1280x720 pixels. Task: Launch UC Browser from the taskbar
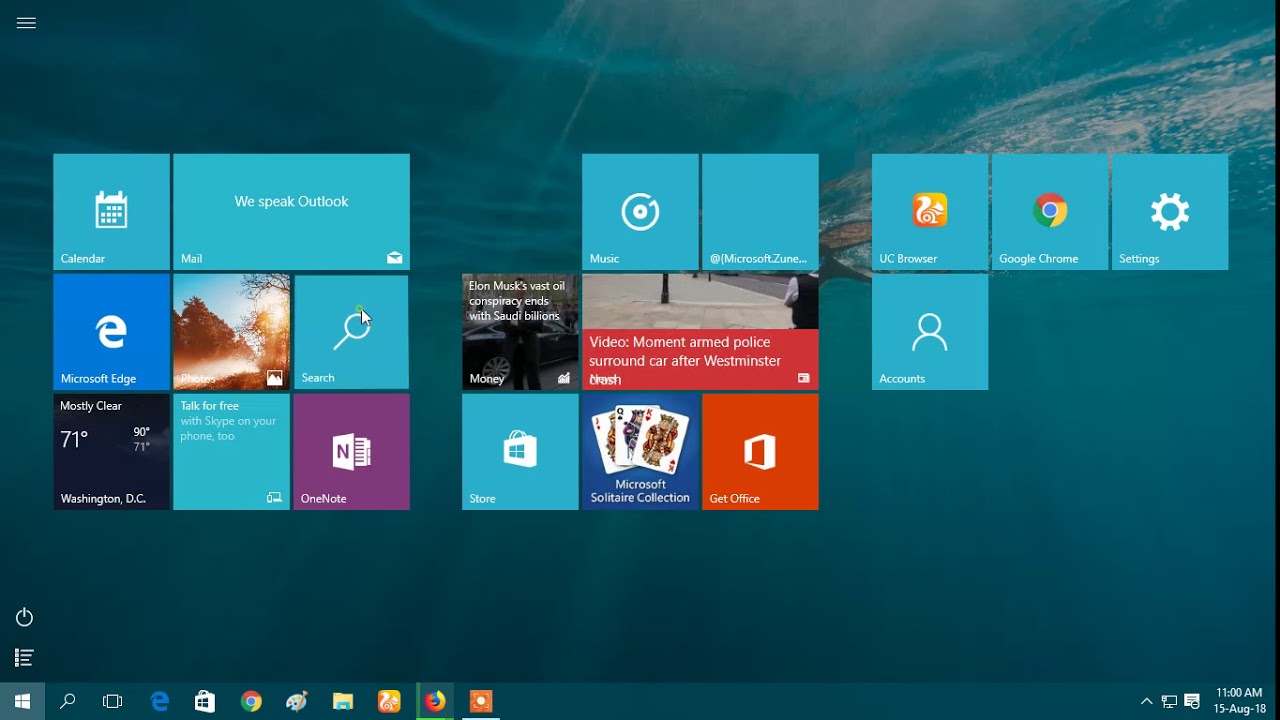pos(389,702)
